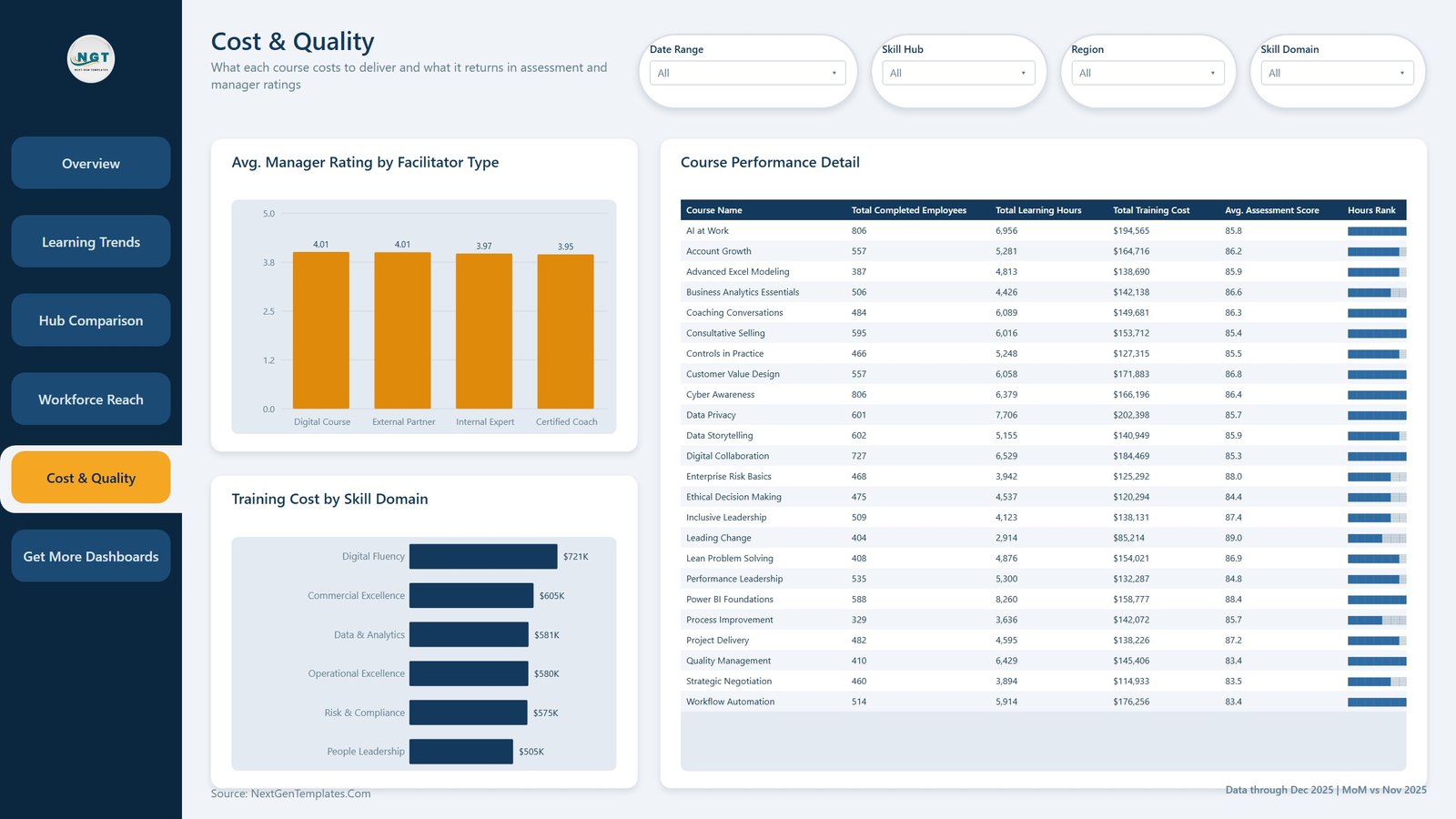
Task: Click the NGT logo icon
Action: [x=91, y=58]
